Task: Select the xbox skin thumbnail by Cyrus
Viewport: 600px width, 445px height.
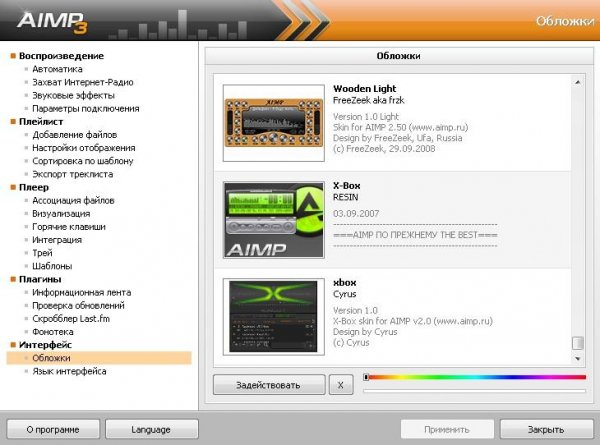Action: click(274, 317)
